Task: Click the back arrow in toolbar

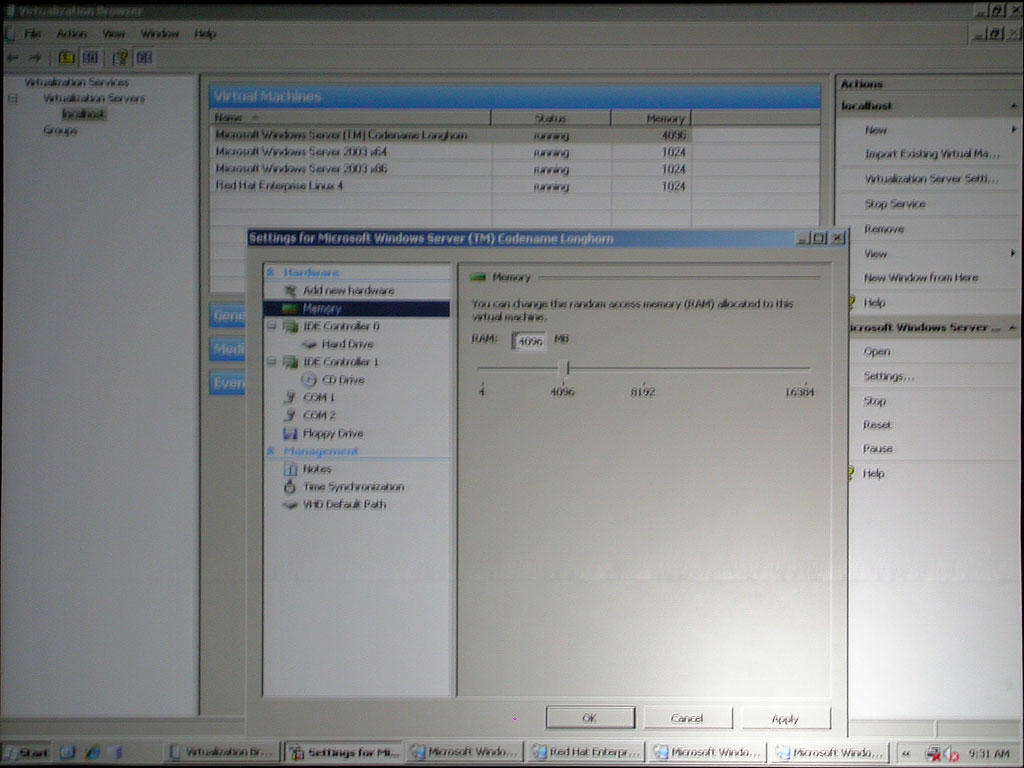Action: (13, 58)
